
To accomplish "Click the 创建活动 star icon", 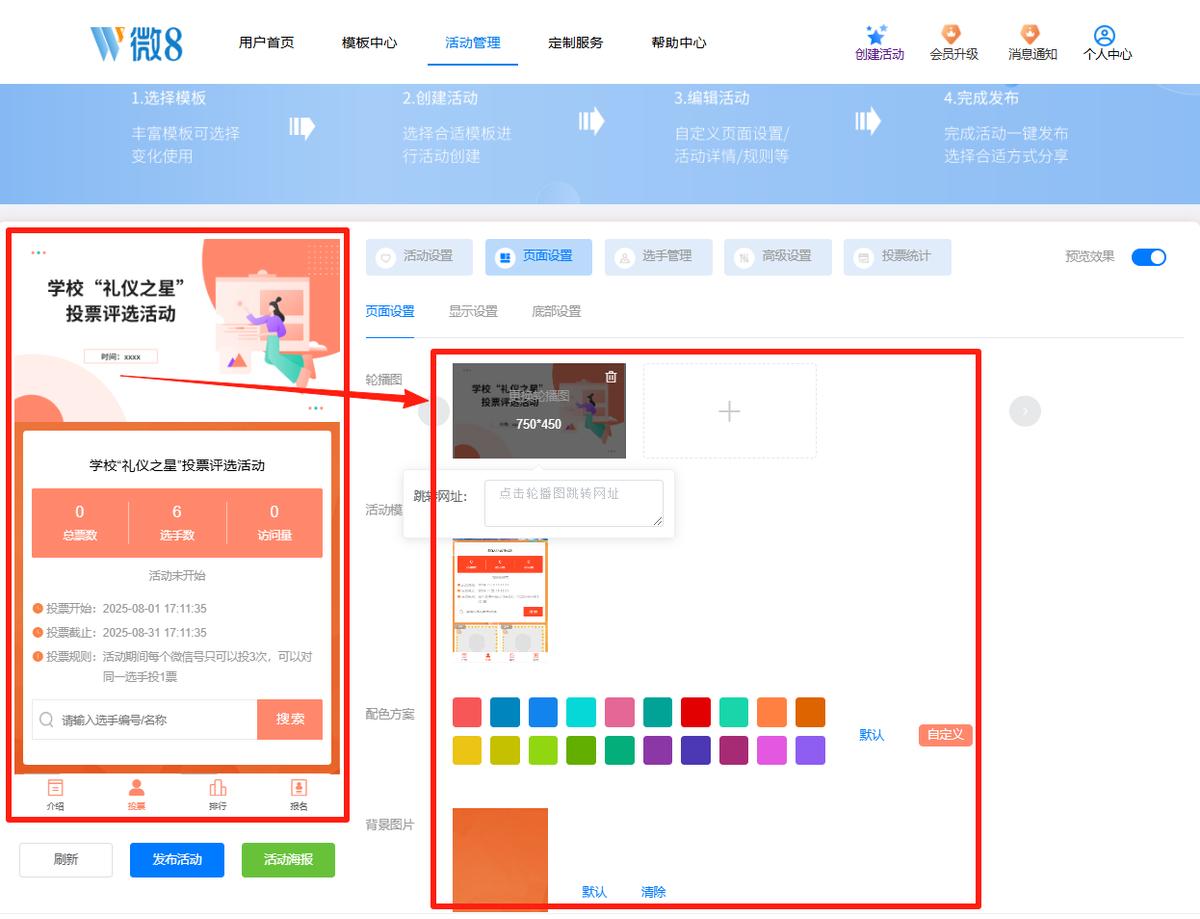I will click(877, 35).
